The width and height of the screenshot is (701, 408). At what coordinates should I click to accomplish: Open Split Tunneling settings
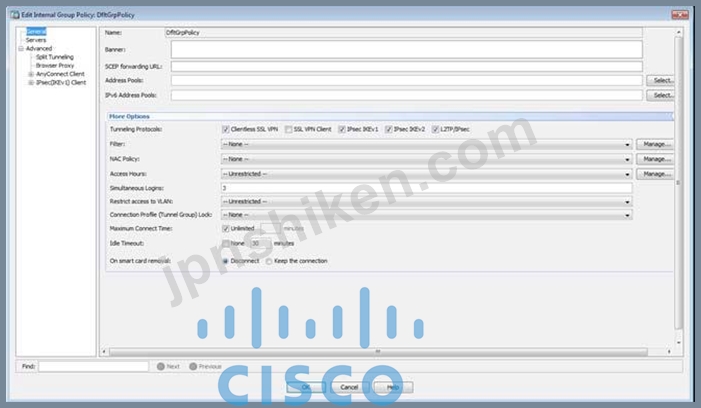pyautogui.click(x=55, y=57)
